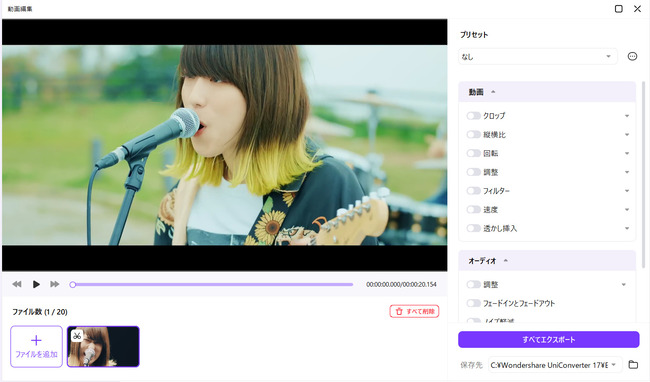This screenshot has width=650, height=382.
Task: Close the 動画編集 window
Action: 638,9
